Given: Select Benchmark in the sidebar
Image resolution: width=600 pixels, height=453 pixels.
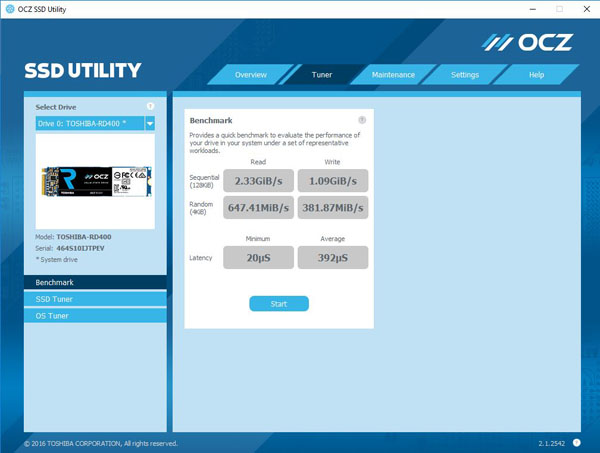Looking at the screenshot, I should click(95, 282).
